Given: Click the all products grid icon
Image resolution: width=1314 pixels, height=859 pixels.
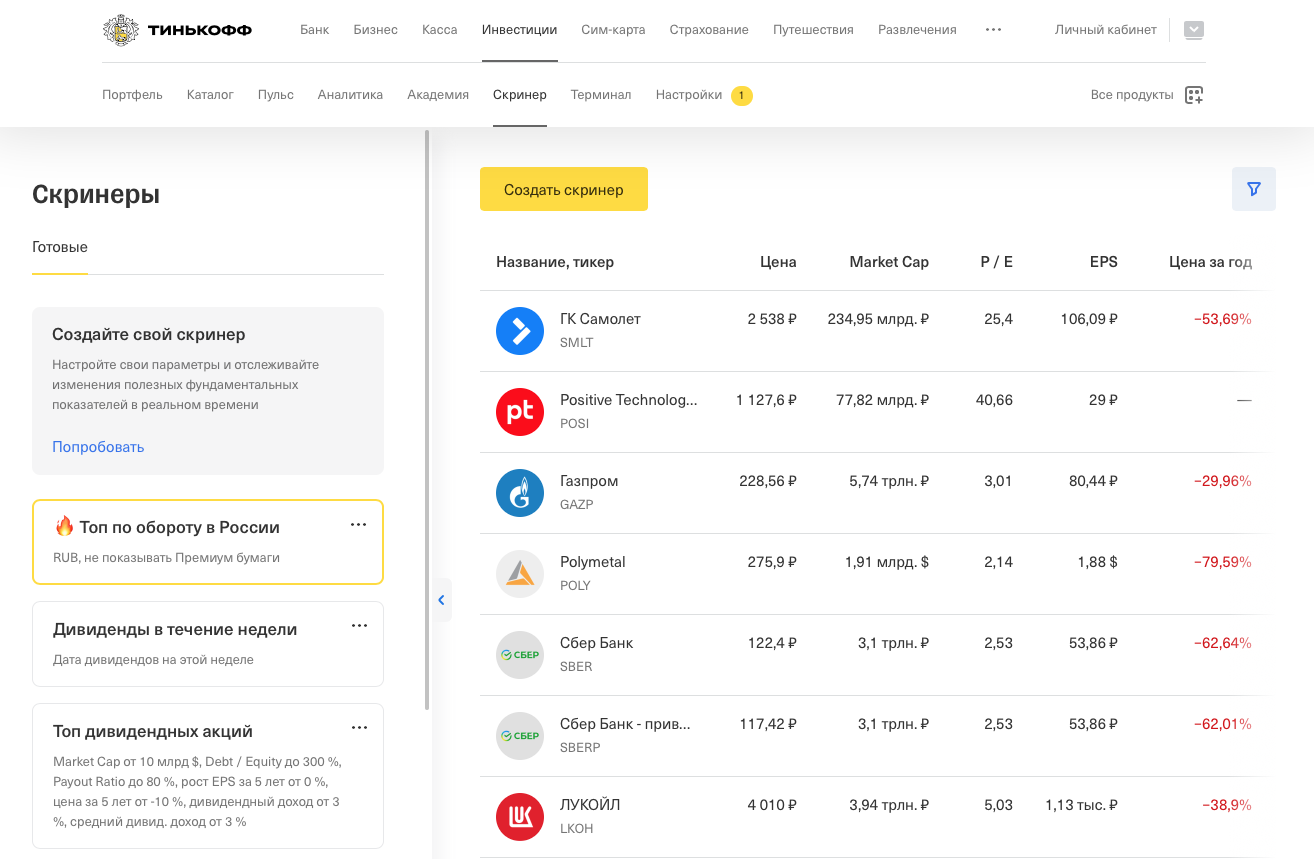Looking at the screenshot, I should tap(1194, 95).
